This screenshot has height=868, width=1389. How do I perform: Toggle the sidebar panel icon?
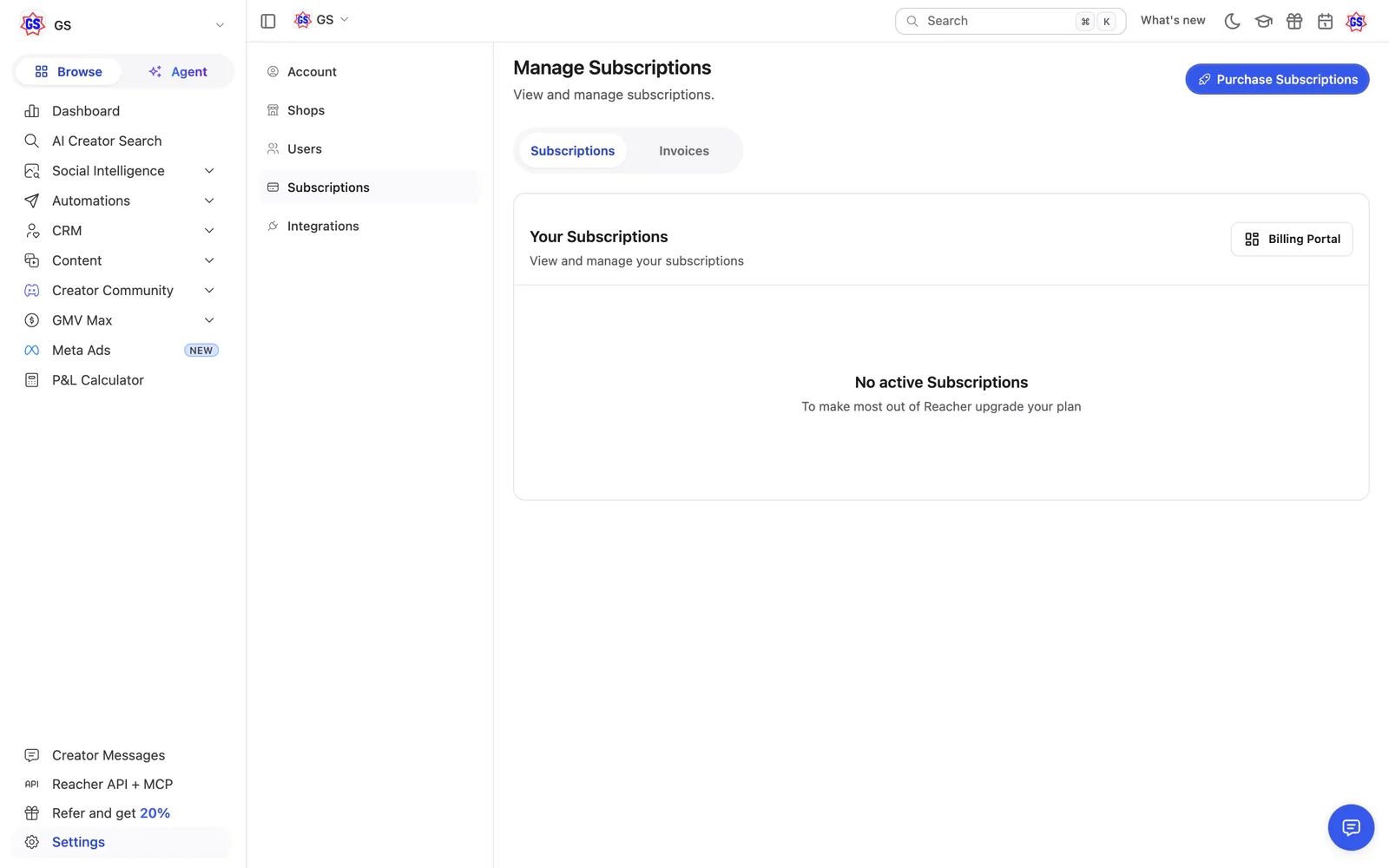(x=268, y=21)
